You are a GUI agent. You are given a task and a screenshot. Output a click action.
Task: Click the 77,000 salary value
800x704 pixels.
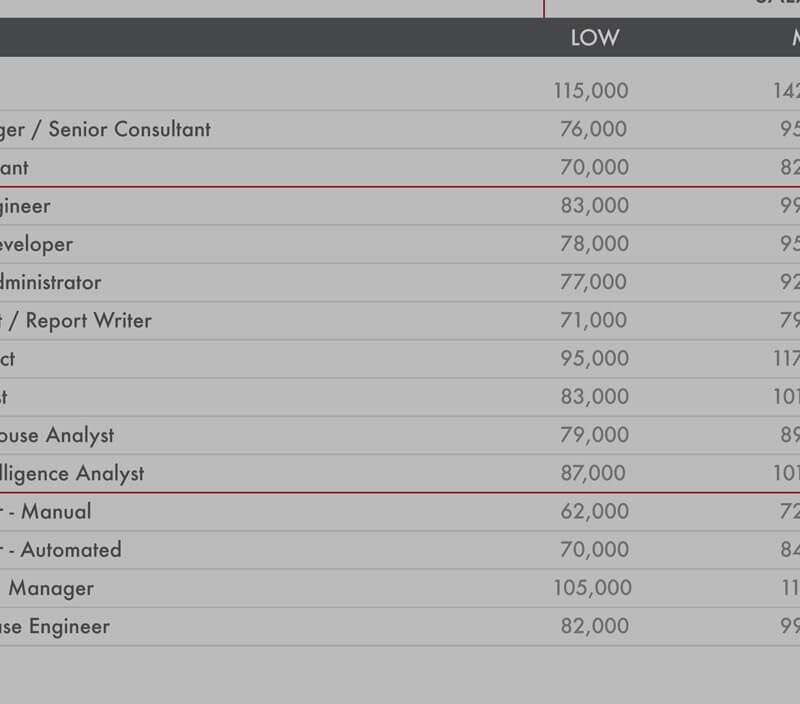pyautogui.click(x=594, y=282)
